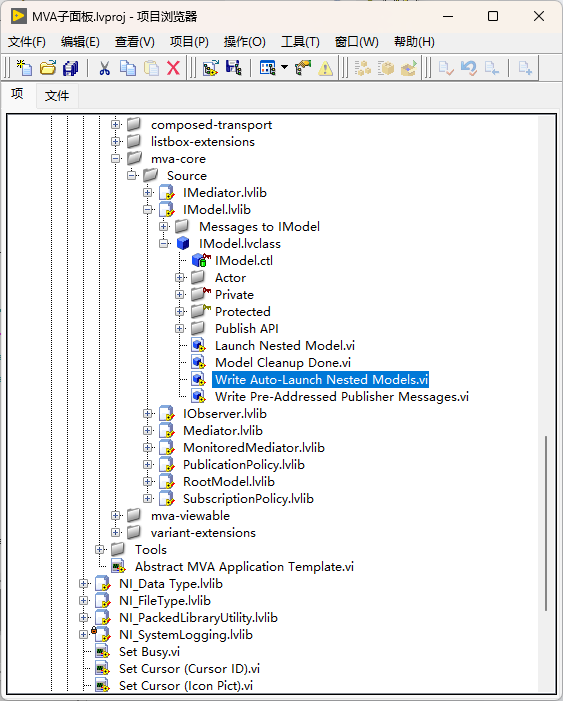This screenshot has height=701, width=563.
Task: Click the Copy toolbar icon
Action: [128, 68]
